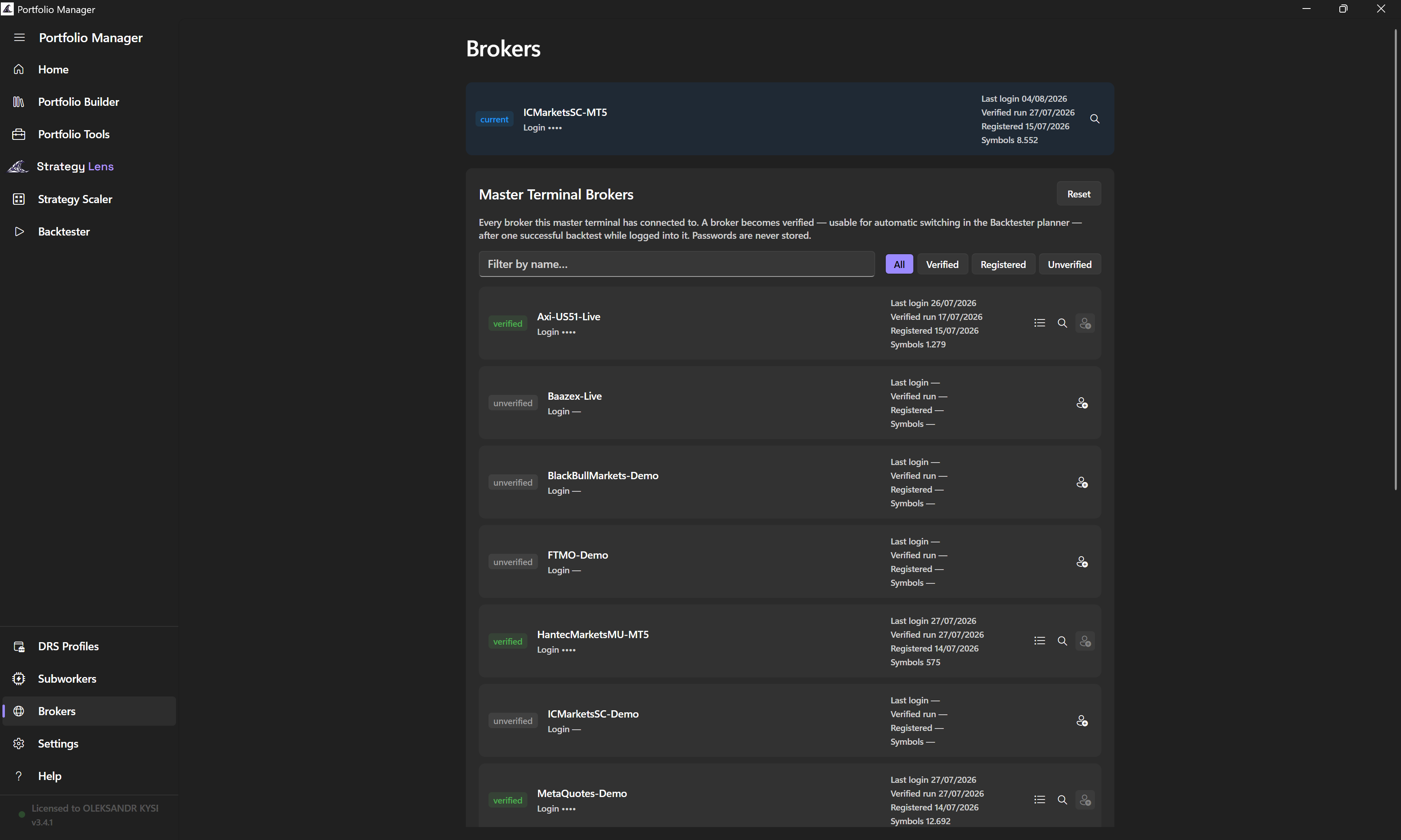Click the 'Brokers' page title

tap(503, 49)
